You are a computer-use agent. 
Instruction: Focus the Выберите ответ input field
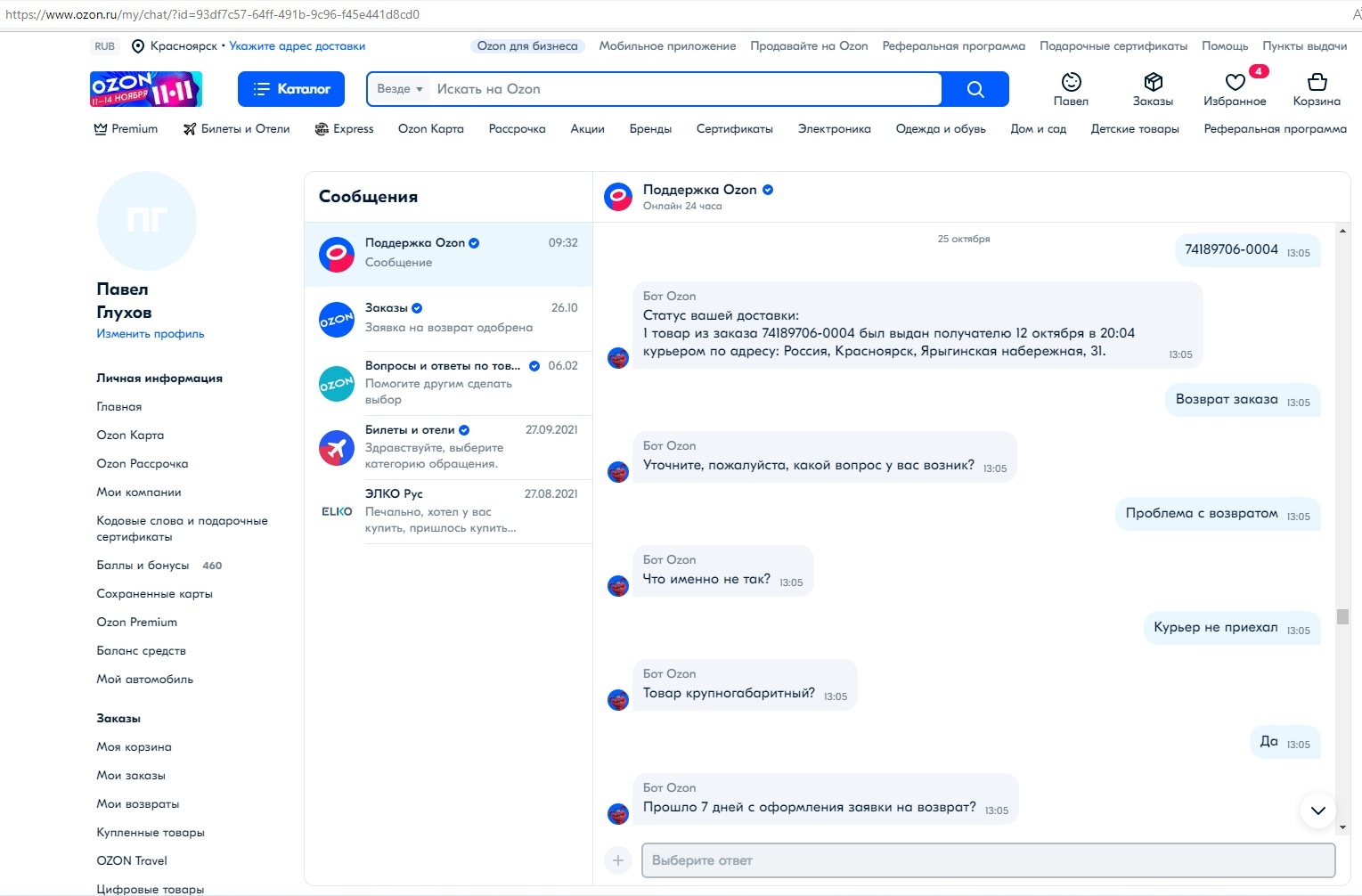[989, 860]
